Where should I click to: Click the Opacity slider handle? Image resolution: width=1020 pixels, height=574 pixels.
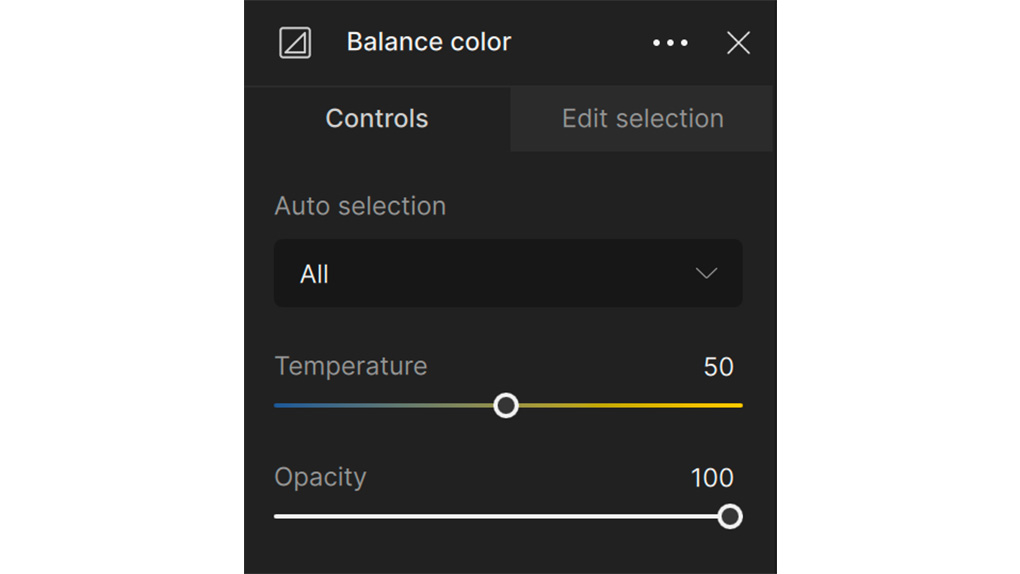[730, 517]
